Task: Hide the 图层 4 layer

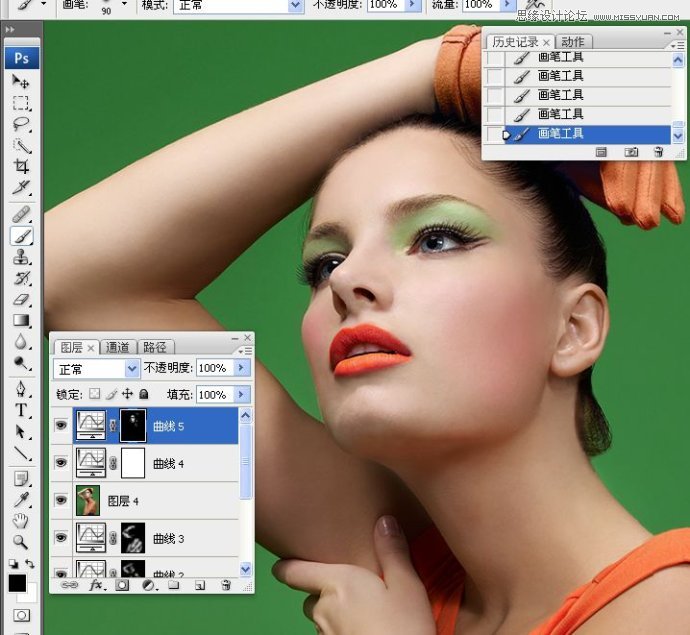Action: click(61, 500)
